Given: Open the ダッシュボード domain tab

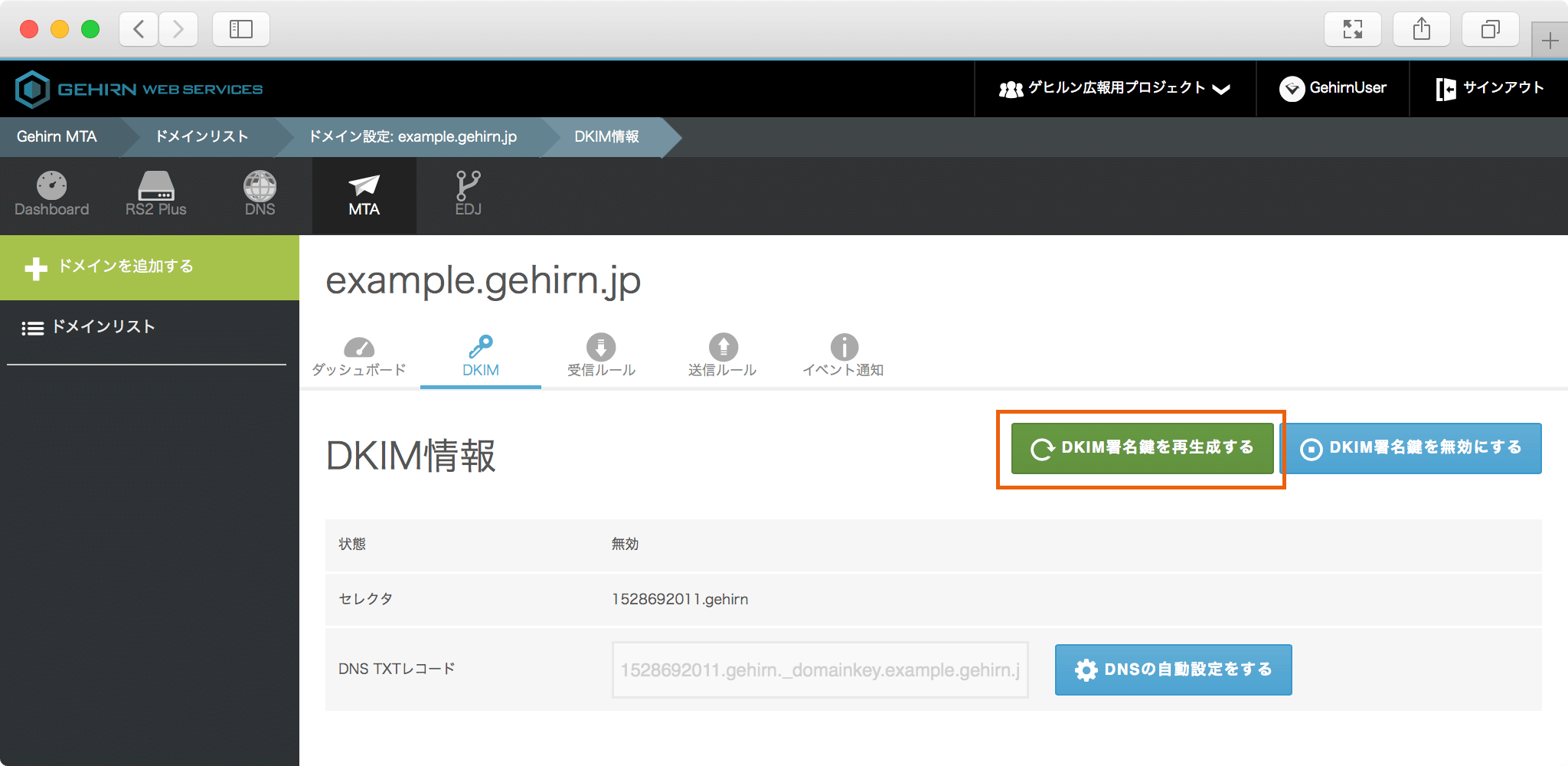Looking at the screenshot, I should point(358,357).
